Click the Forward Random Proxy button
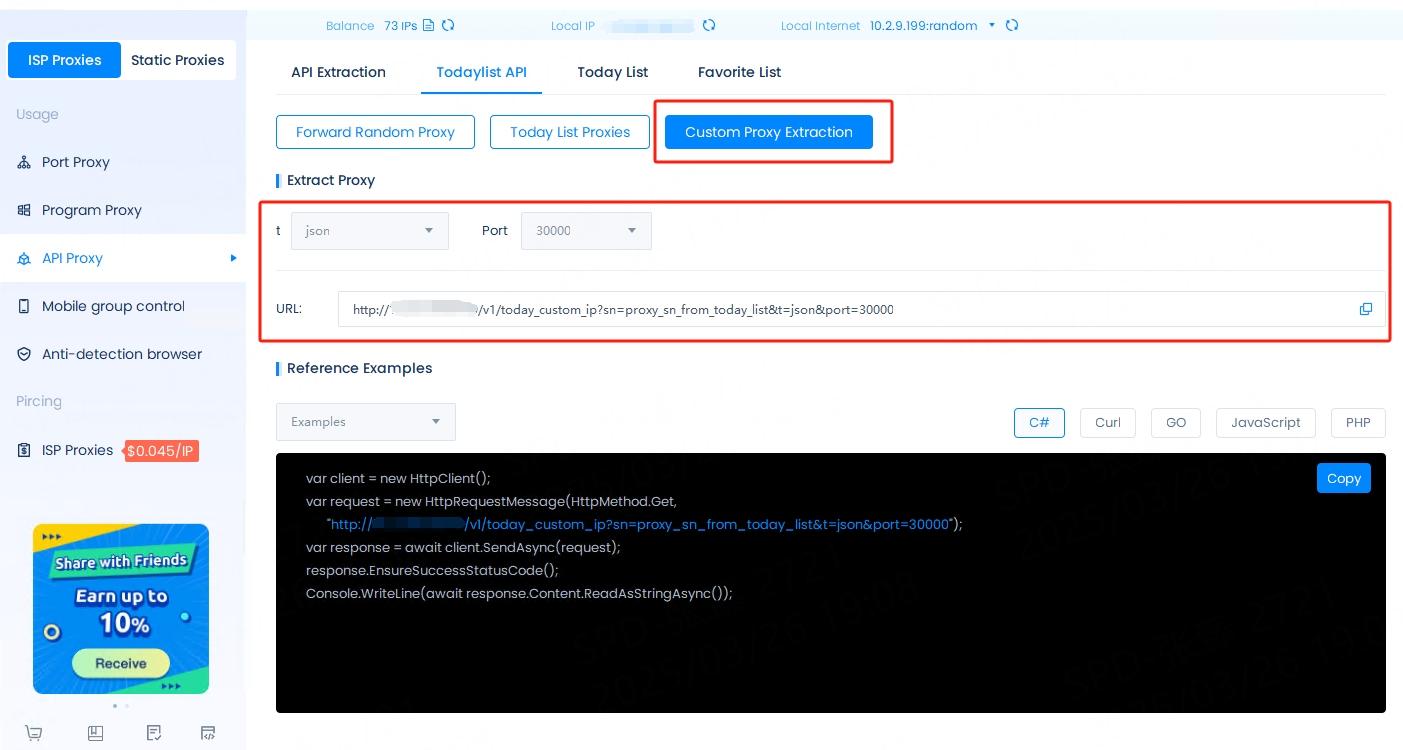Screen dimensions: 1403x750 click(375, 132)
